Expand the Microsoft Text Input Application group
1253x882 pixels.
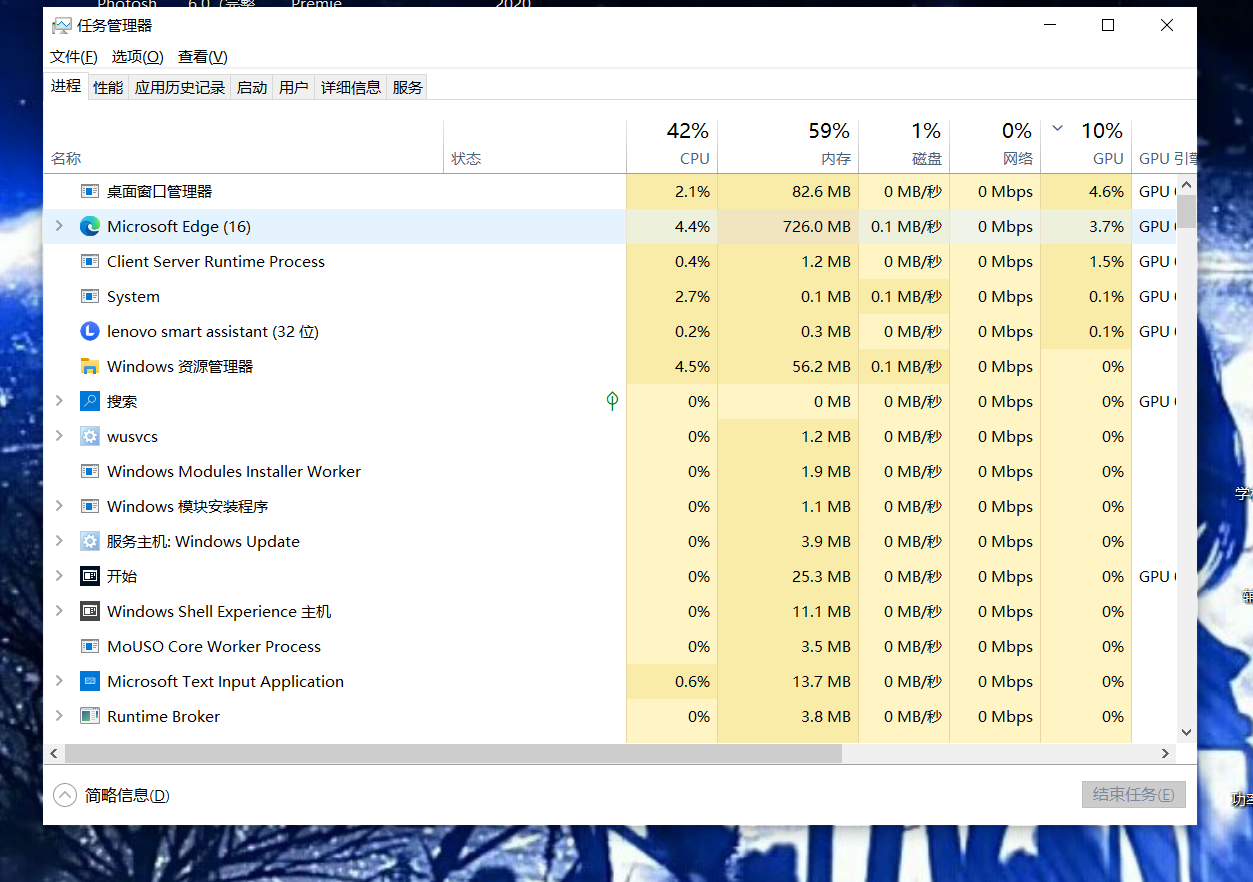(x=59, y=681)
